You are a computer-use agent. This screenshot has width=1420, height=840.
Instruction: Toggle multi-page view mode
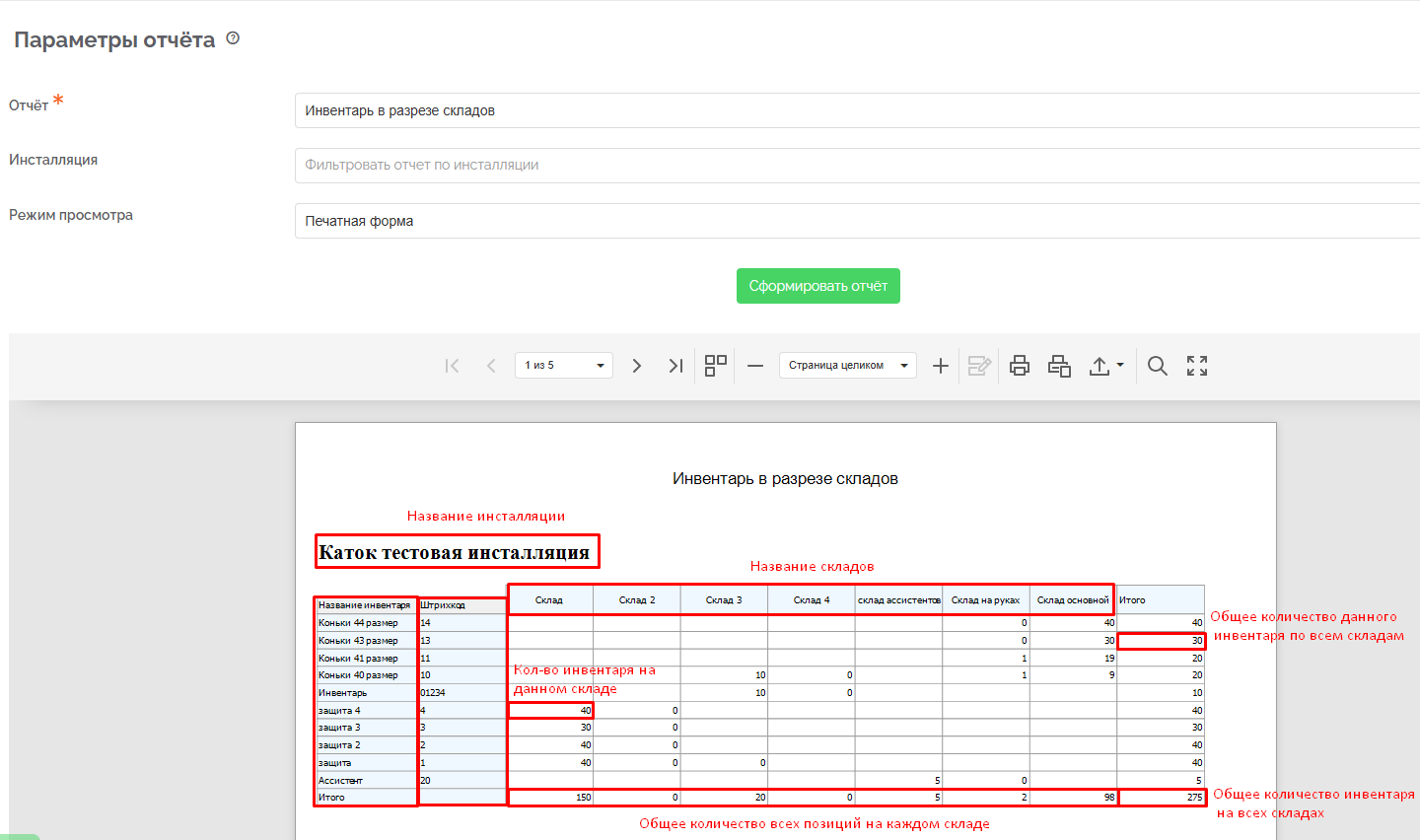pos(716,366)
